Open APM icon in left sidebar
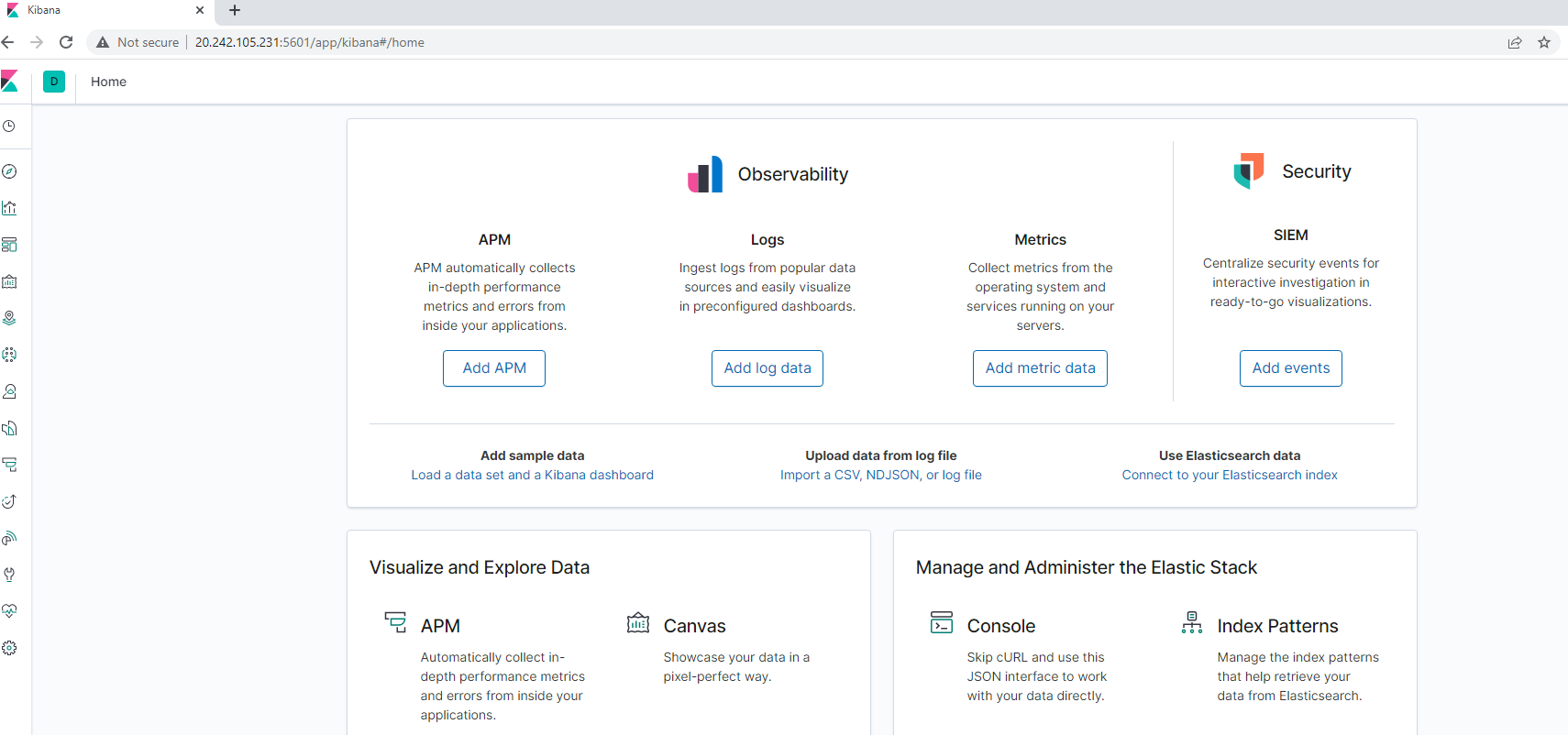This screenshot has width=1568, height=735. [9, 465]
